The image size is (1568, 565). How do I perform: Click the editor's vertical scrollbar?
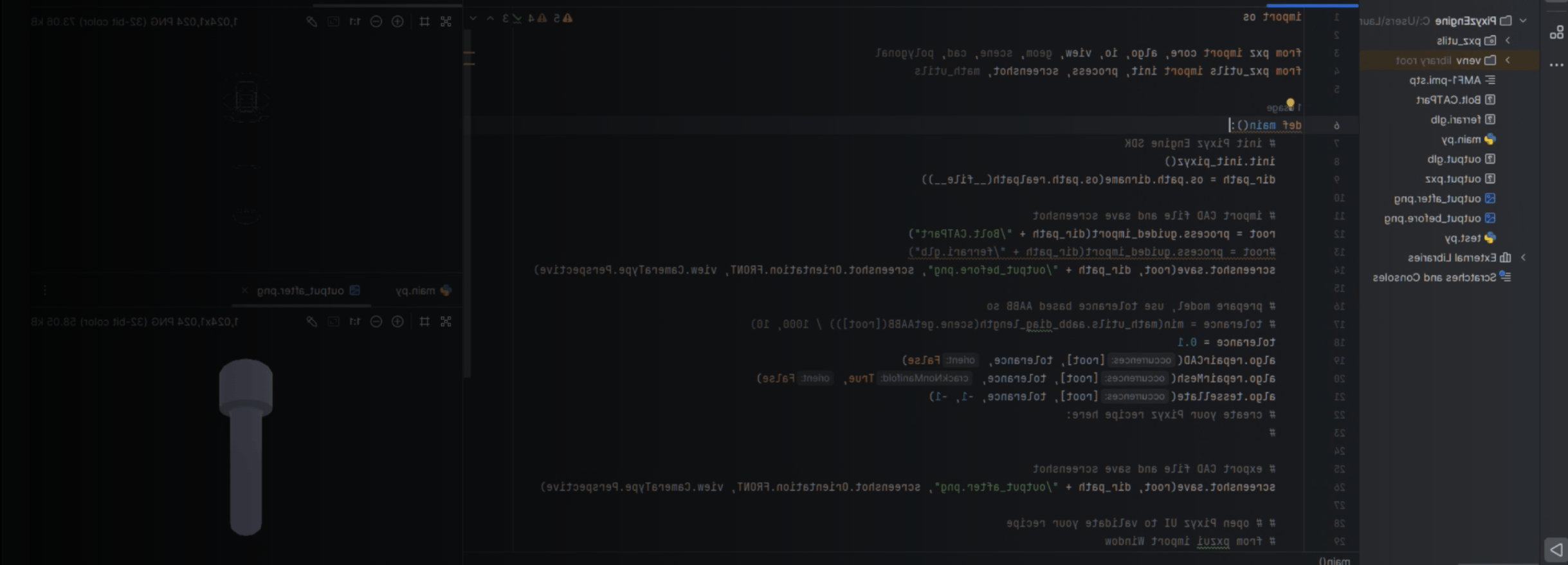(x=468, y=193)
